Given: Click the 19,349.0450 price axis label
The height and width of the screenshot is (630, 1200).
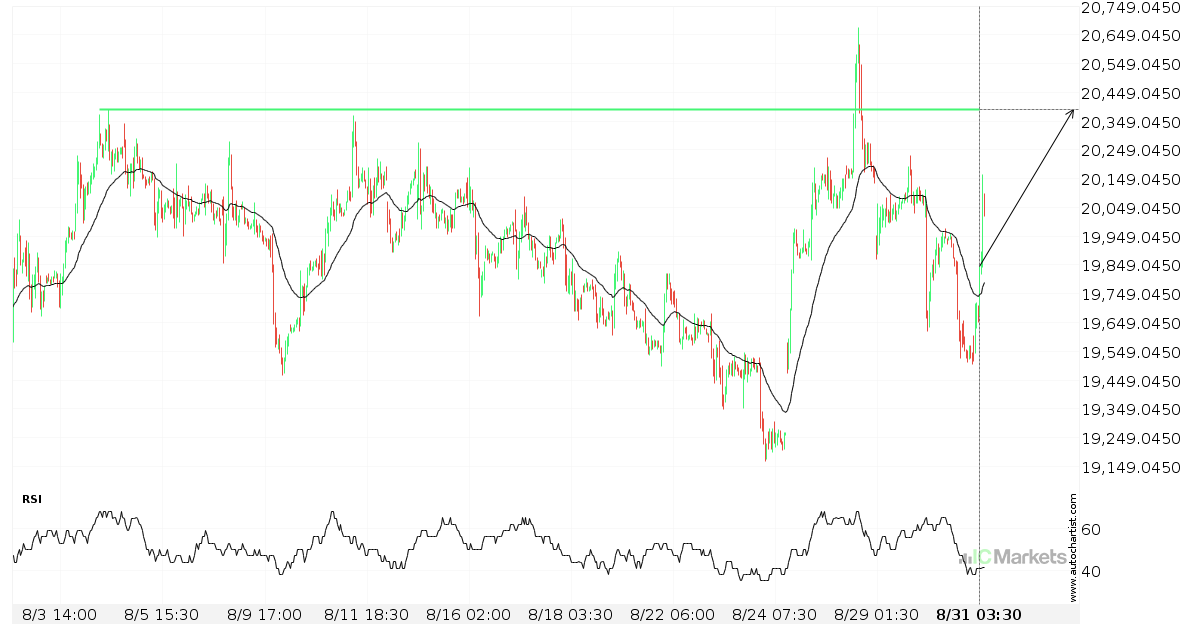Looking at the screenshot, I should tap(1133, 410).
